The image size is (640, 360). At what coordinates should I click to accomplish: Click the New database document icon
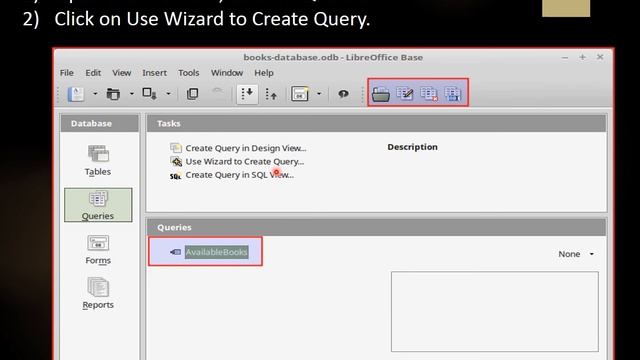click(76, 94)
